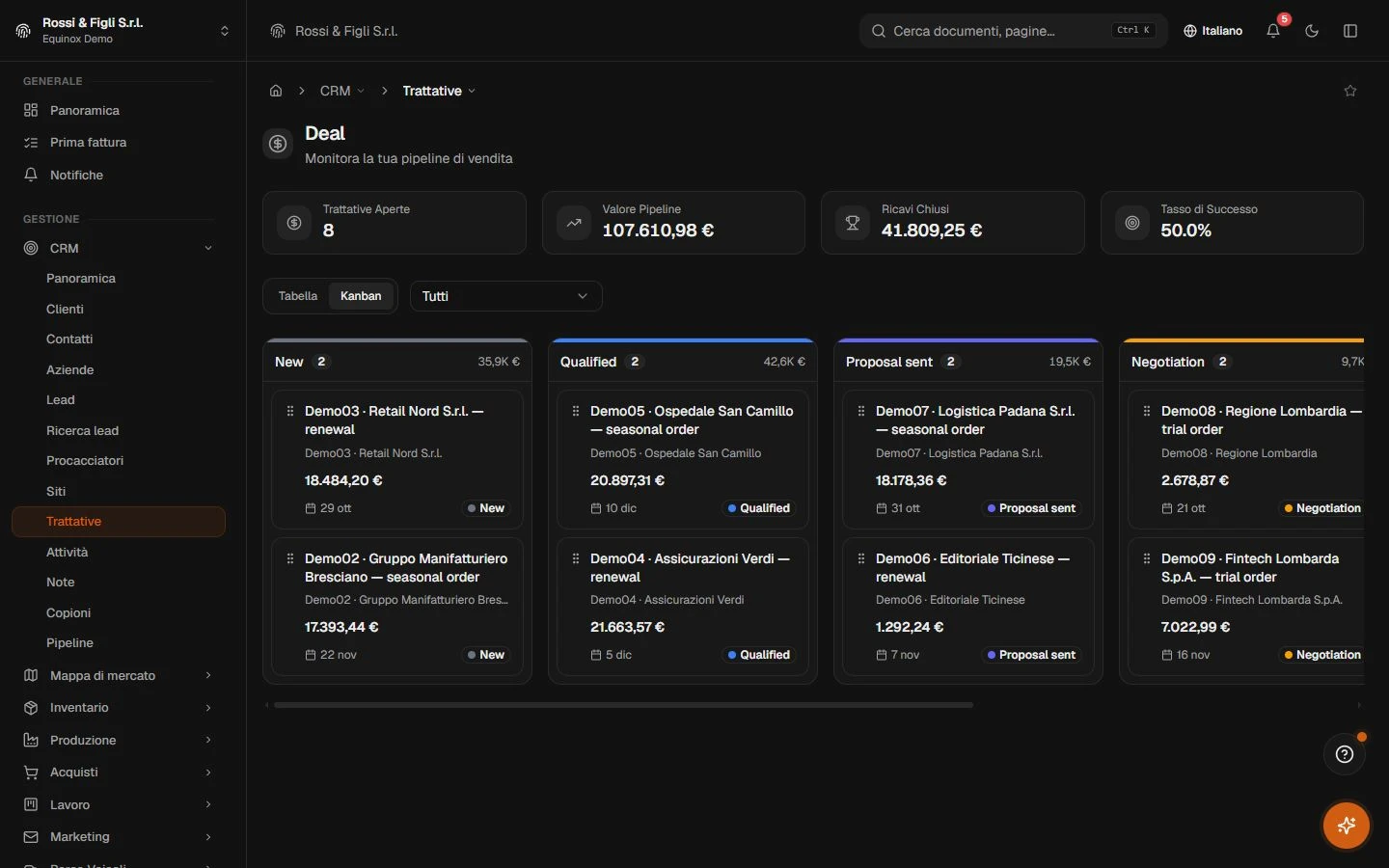Viewport: 1389px width, 868px height.
Task: Click the horizontal kanban scrollbar
Action: coord(623,705)
